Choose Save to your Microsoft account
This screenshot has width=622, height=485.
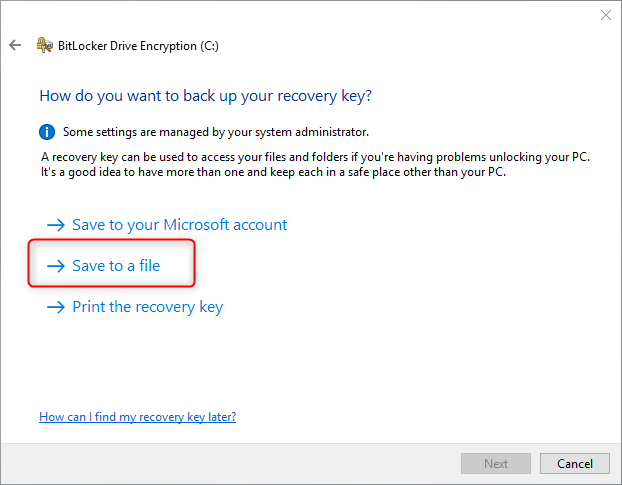tap(179, 225)
